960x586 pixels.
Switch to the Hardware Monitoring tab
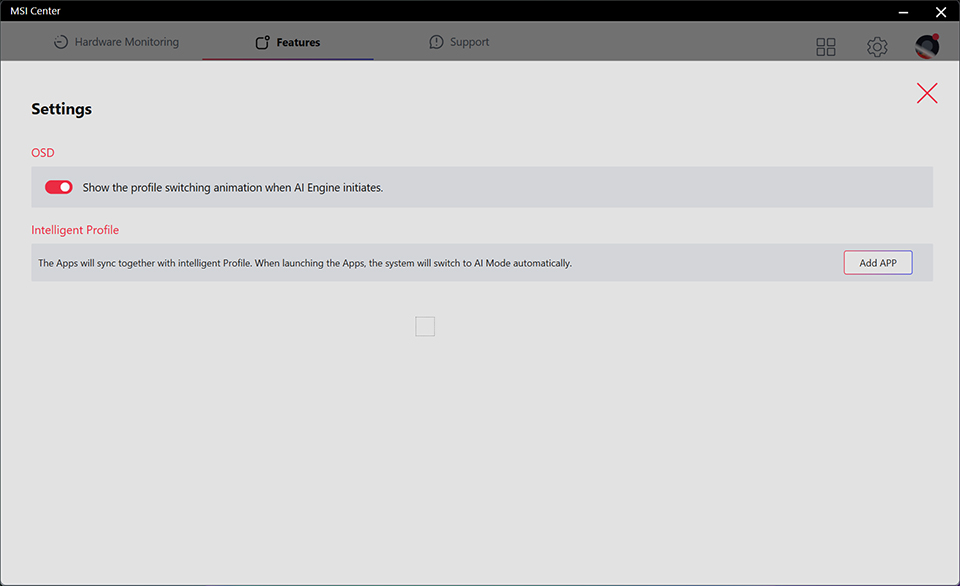[x=126, y=42]
